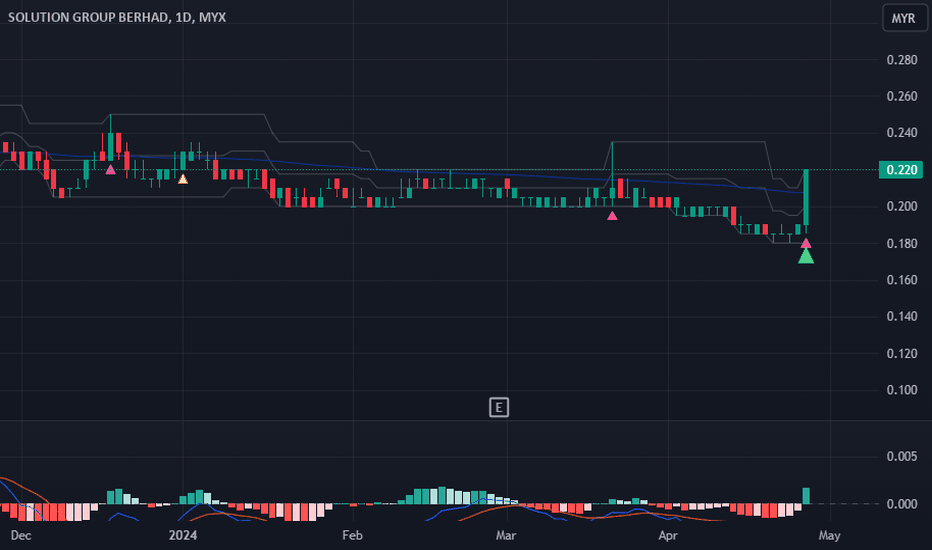Click the pink triangle marker in mid-December
The height and width of the screenshot is (550, 932).
click(111, 169)
